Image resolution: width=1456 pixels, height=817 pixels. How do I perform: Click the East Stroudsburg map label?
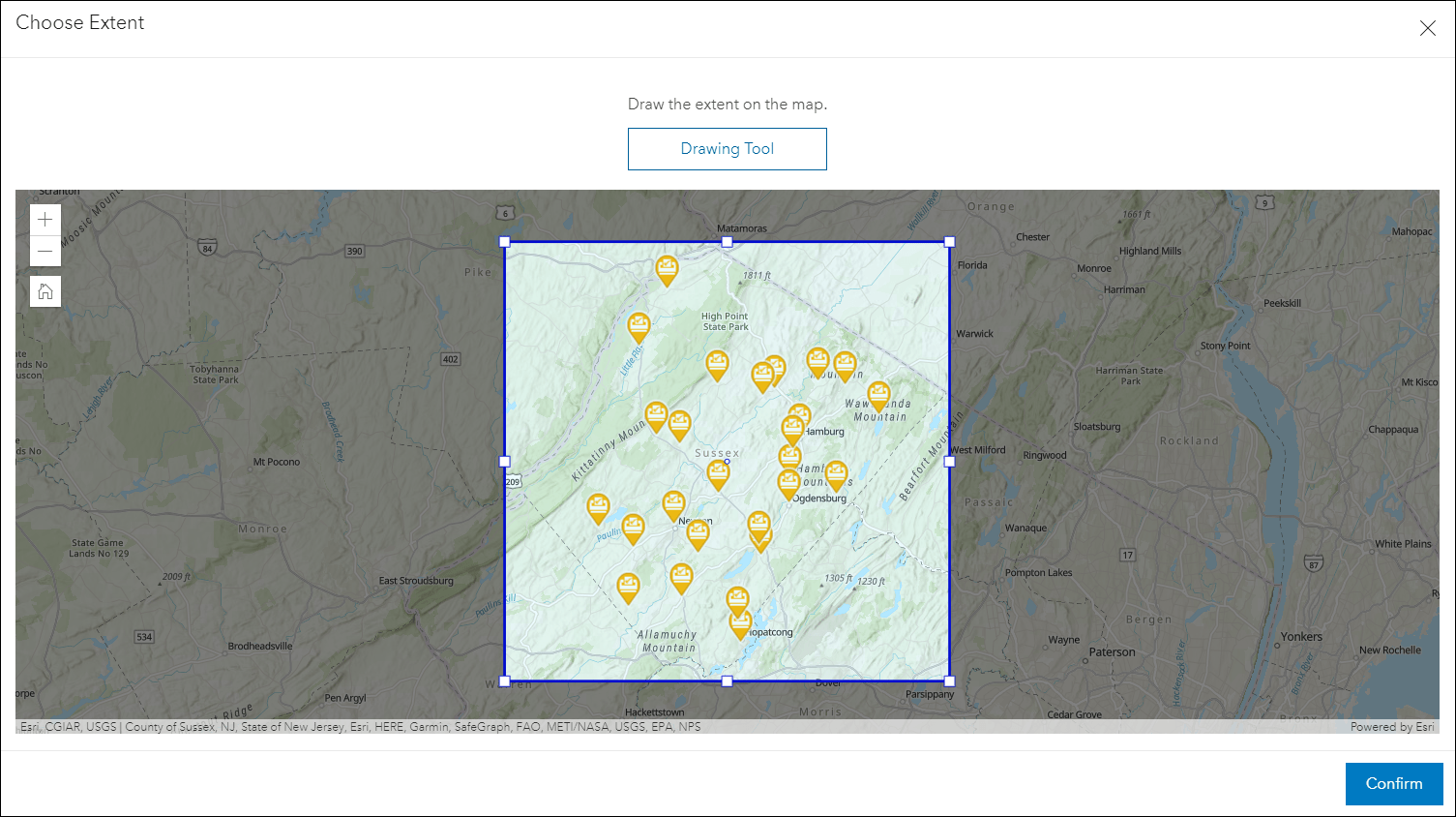click(416, 581)
